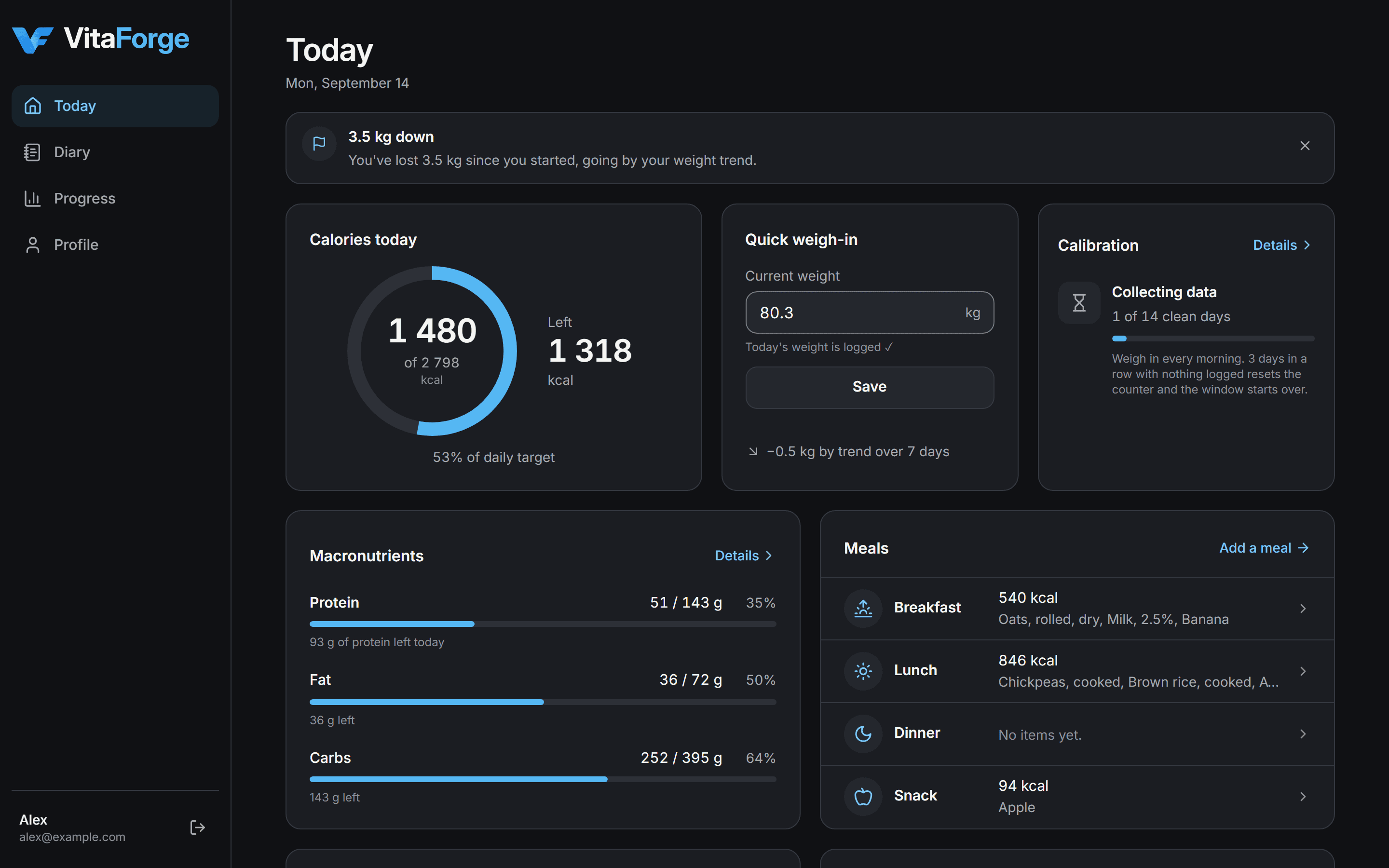Click the 540 kcal Breakfast text
Screen dimensions: 1389x868
click(1028, 597)
